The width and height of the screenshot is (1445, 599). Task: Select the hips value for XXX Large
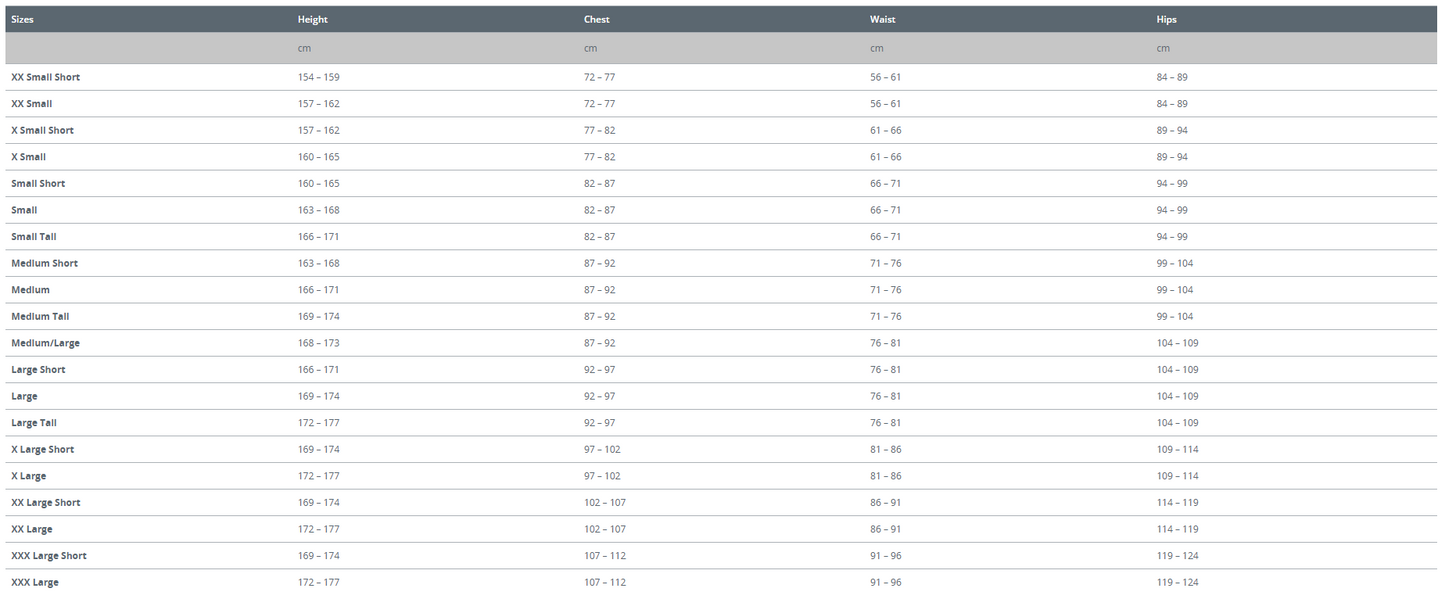(1177, 582)
